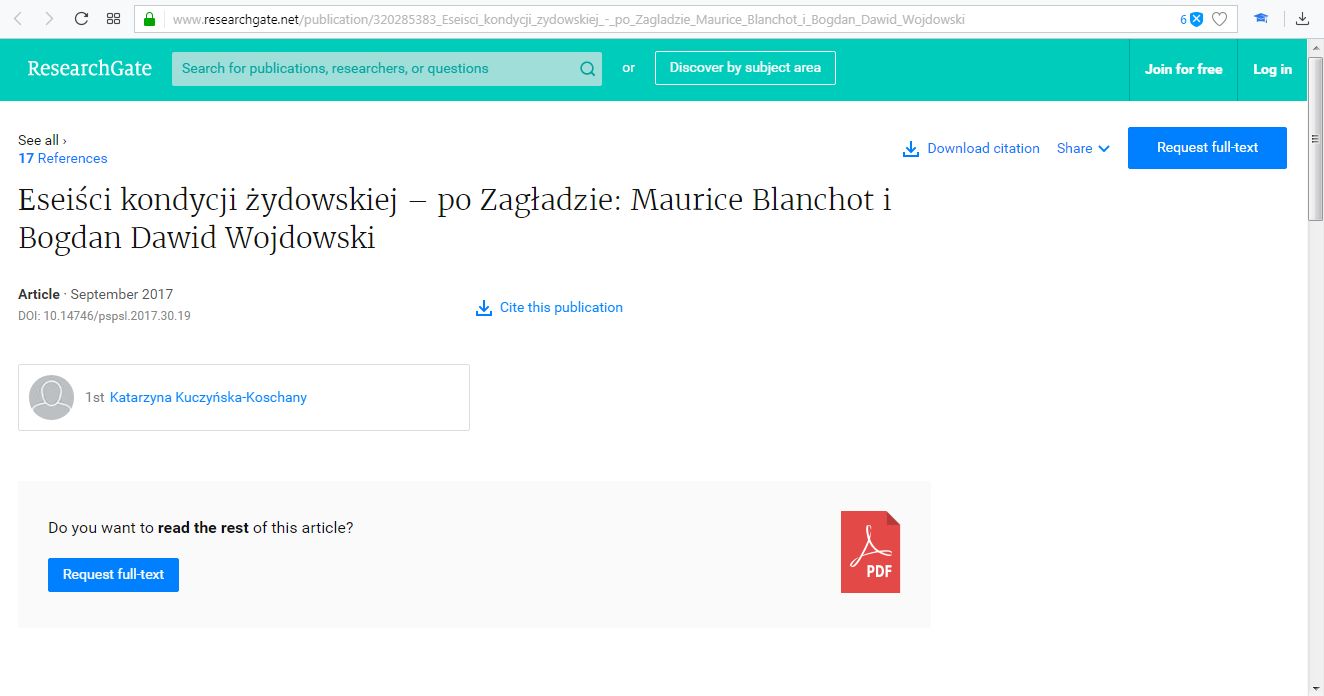
Task: Expand the Share dropdown
Action: pos(1083,148)
